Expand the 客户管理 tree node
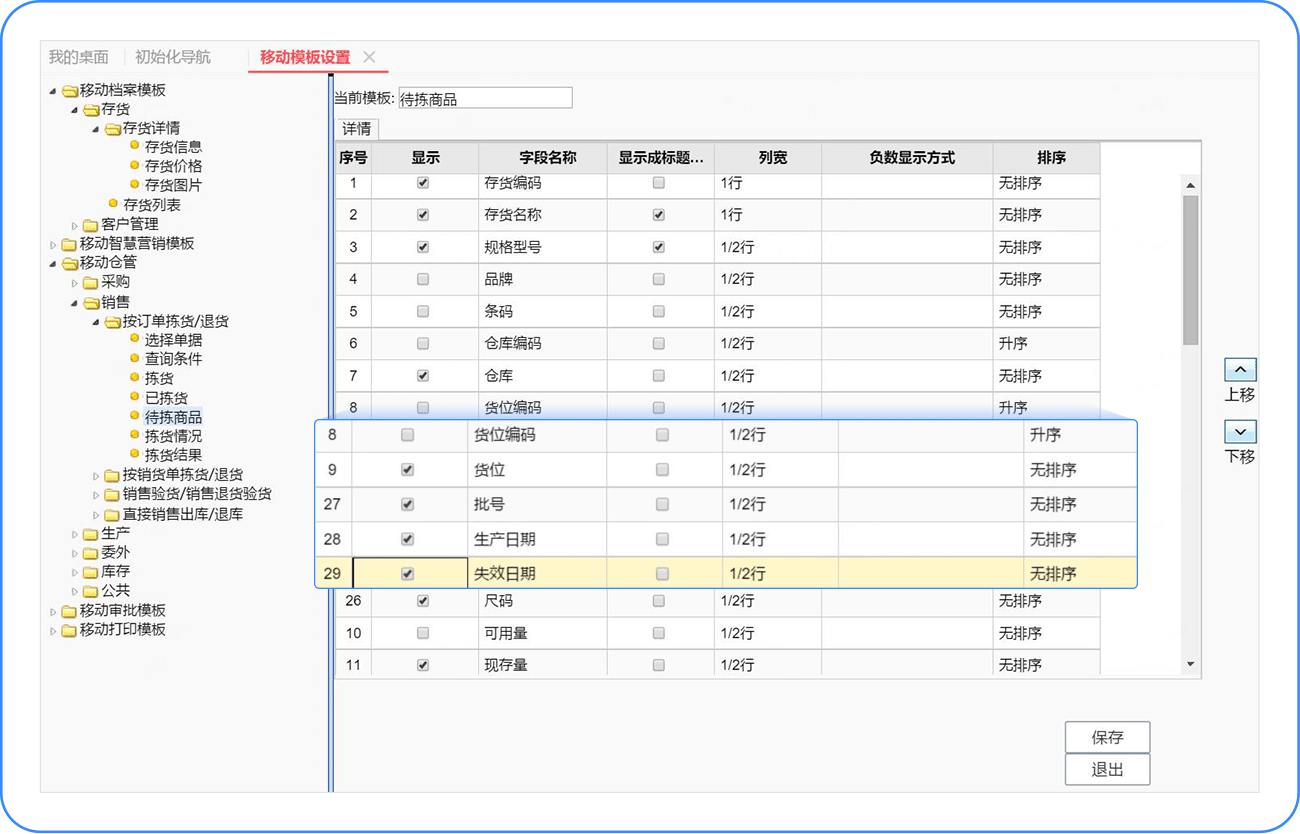 (x=75, y=225)
